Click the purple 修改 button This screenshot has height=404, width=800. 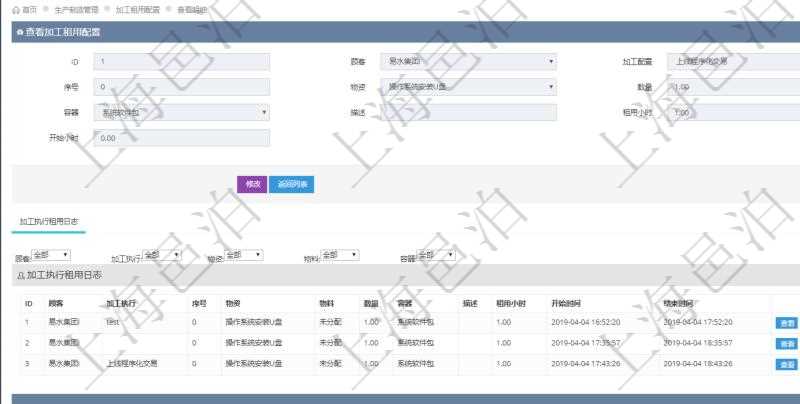[251, 184]
